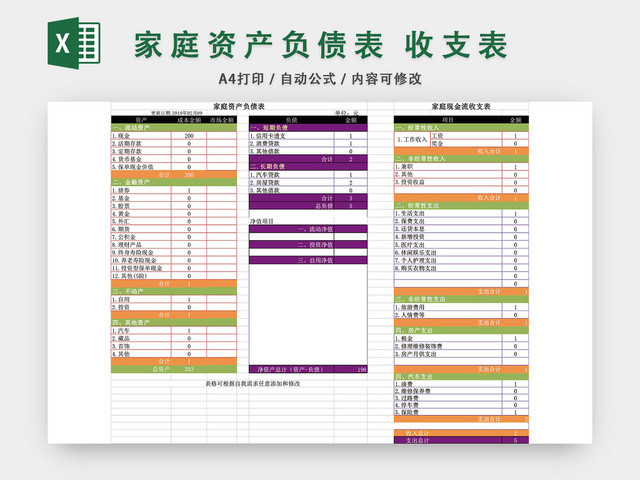
Task: Click '净资产总计（资产-负债）' row
Action: point(308,369)
